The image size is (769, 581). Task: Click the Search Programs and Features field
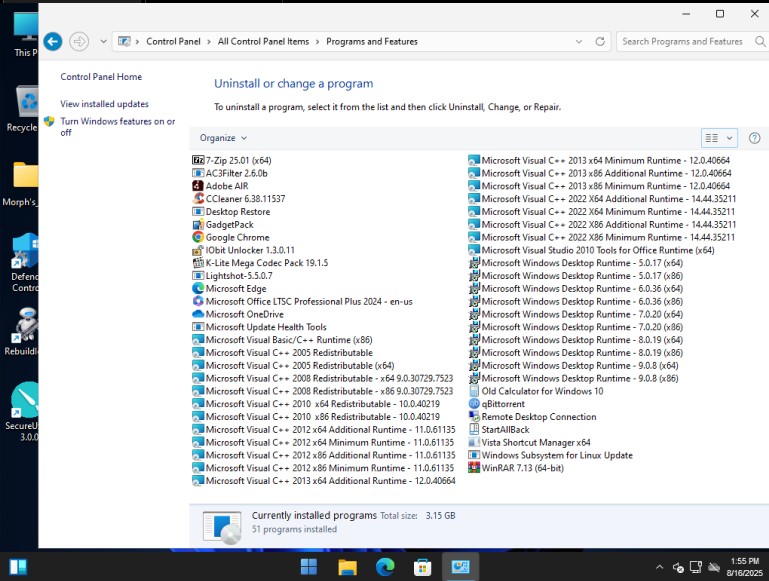click(684, 42)
